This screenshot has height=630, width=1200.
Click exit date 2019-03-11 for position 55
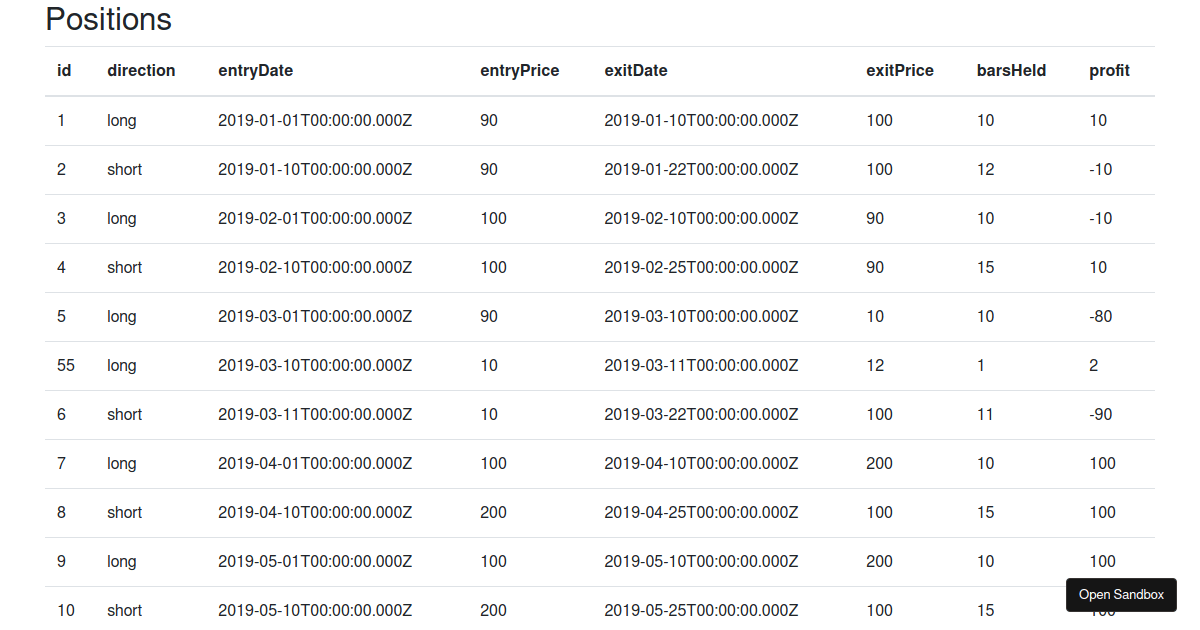701,365
